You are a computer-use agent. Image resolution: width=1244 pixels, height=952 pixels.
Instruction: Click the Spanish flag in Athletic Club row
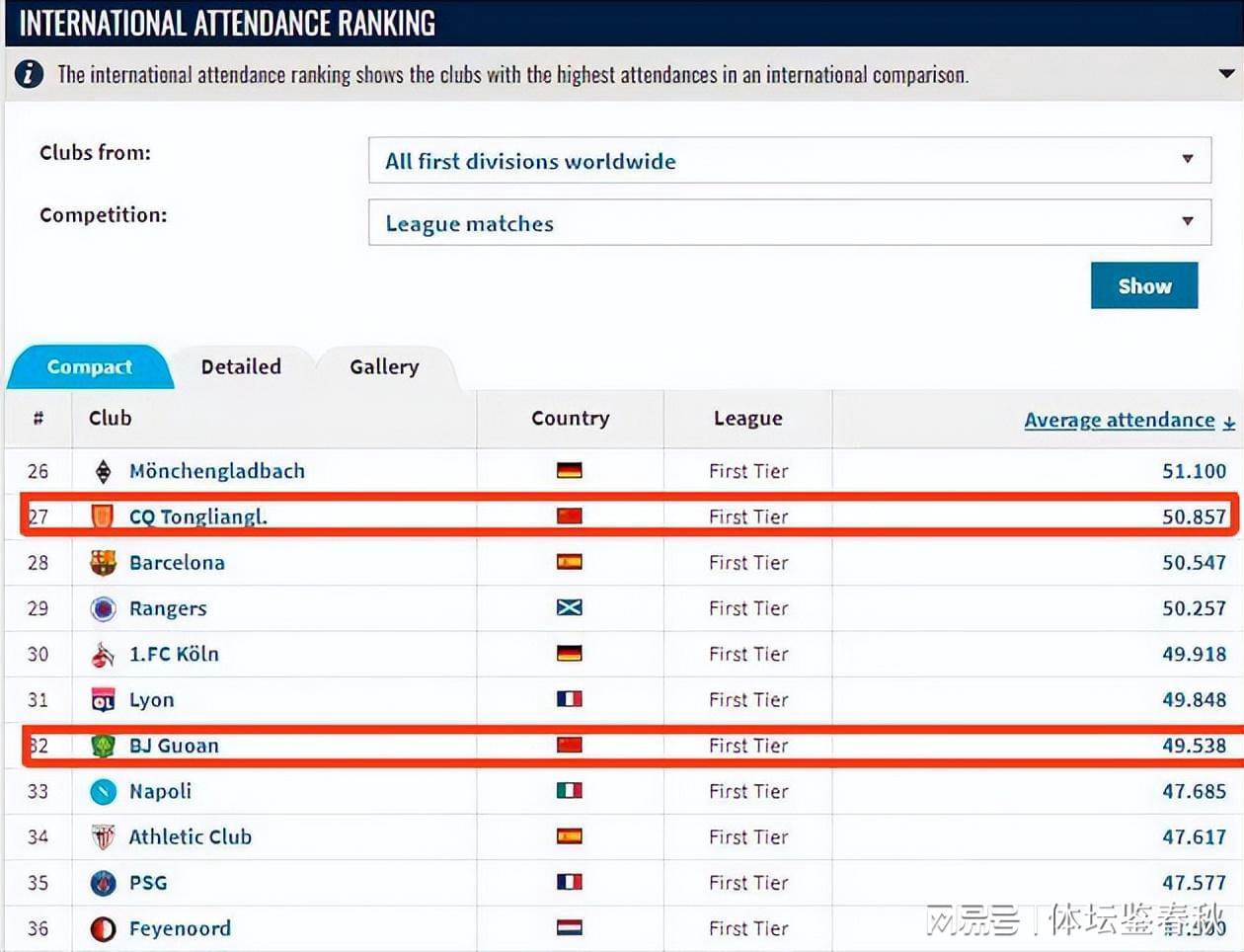click(570, 836)
